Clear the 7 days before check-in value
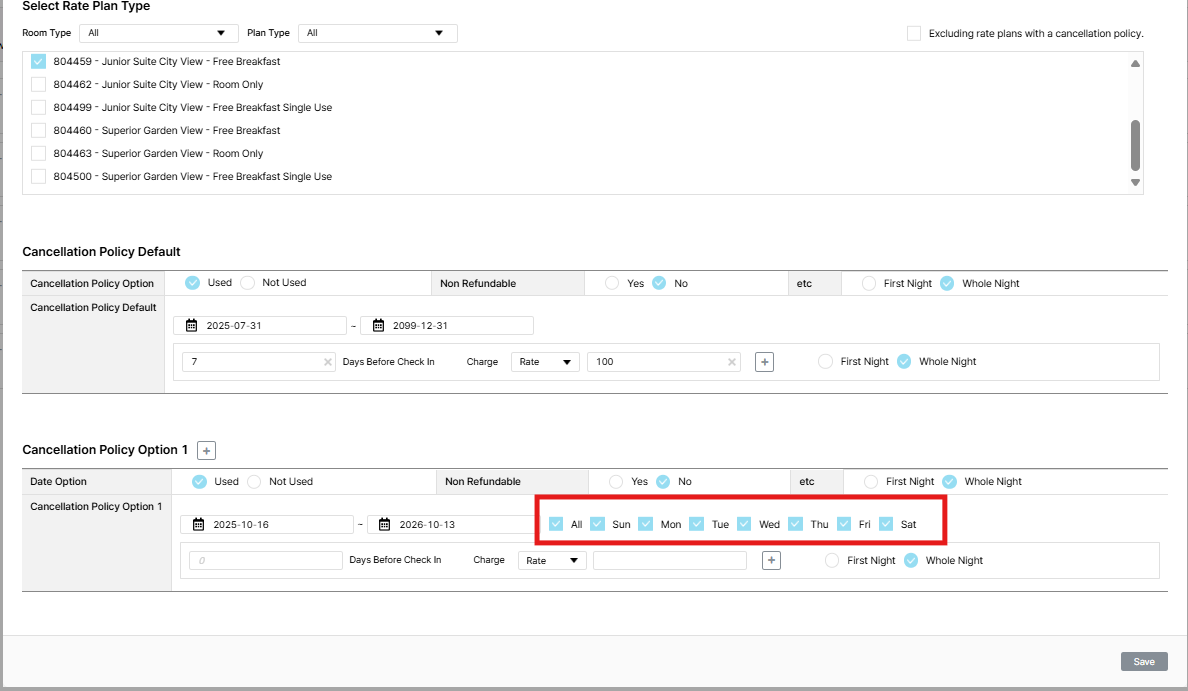Image resolution: width=1188 pixels, height=691 pixels. [x=328, y=362]
